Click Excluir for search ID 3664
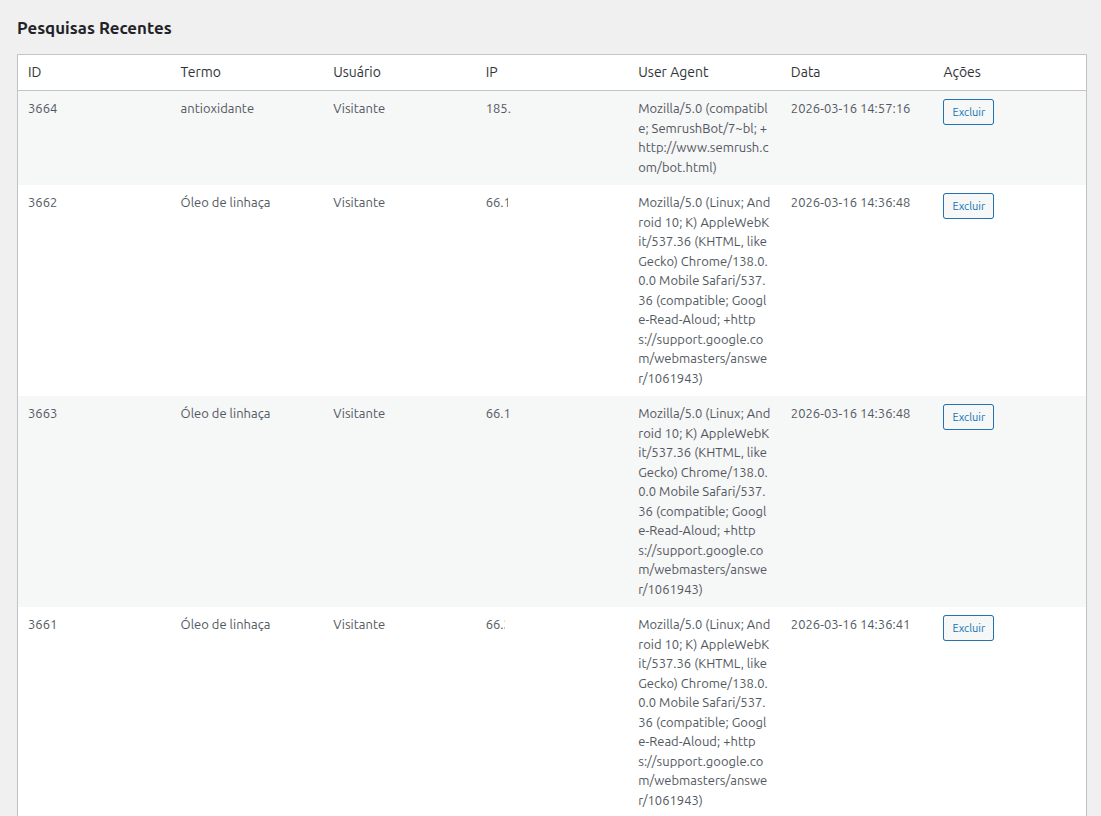Screen dimensions: 1101x816 [x=967, y=112]
